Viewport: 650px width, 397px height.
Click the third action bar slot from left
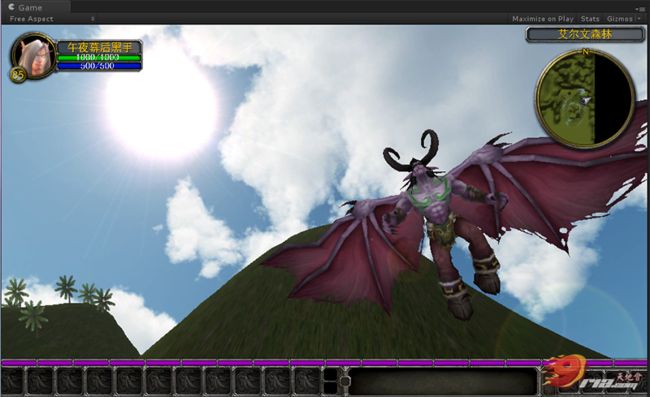(70, 381)
